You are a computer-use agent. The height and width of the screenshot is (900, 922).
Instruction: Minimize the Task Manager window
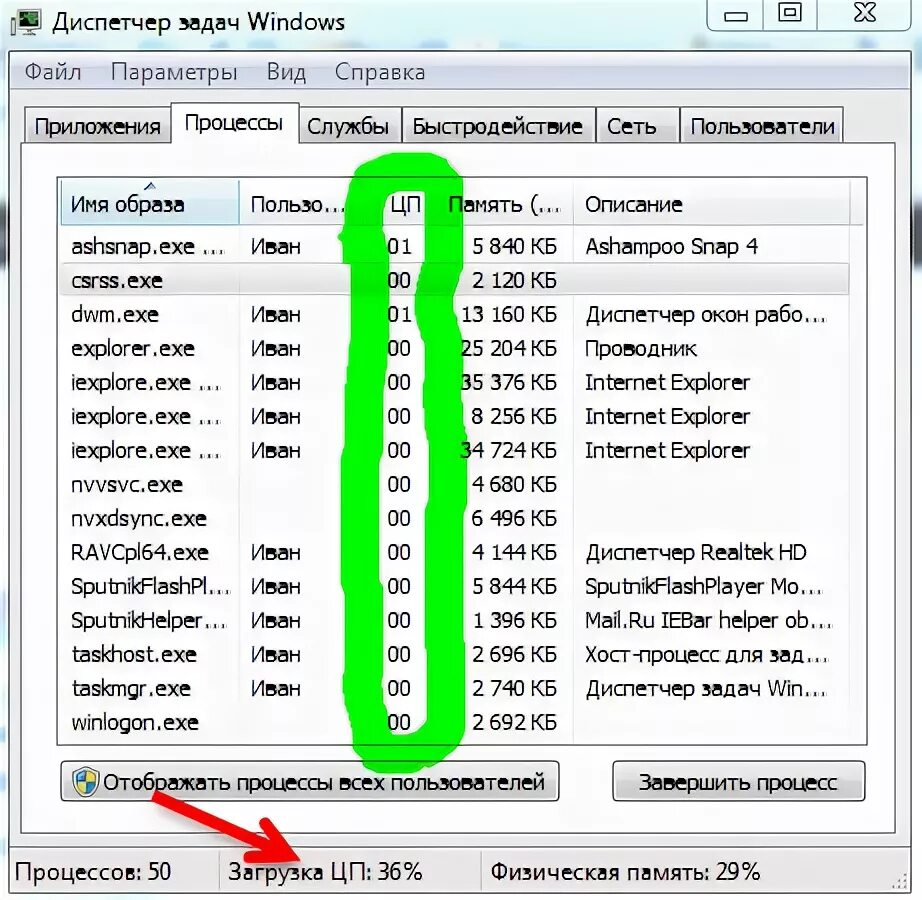[x=735, y=14]
